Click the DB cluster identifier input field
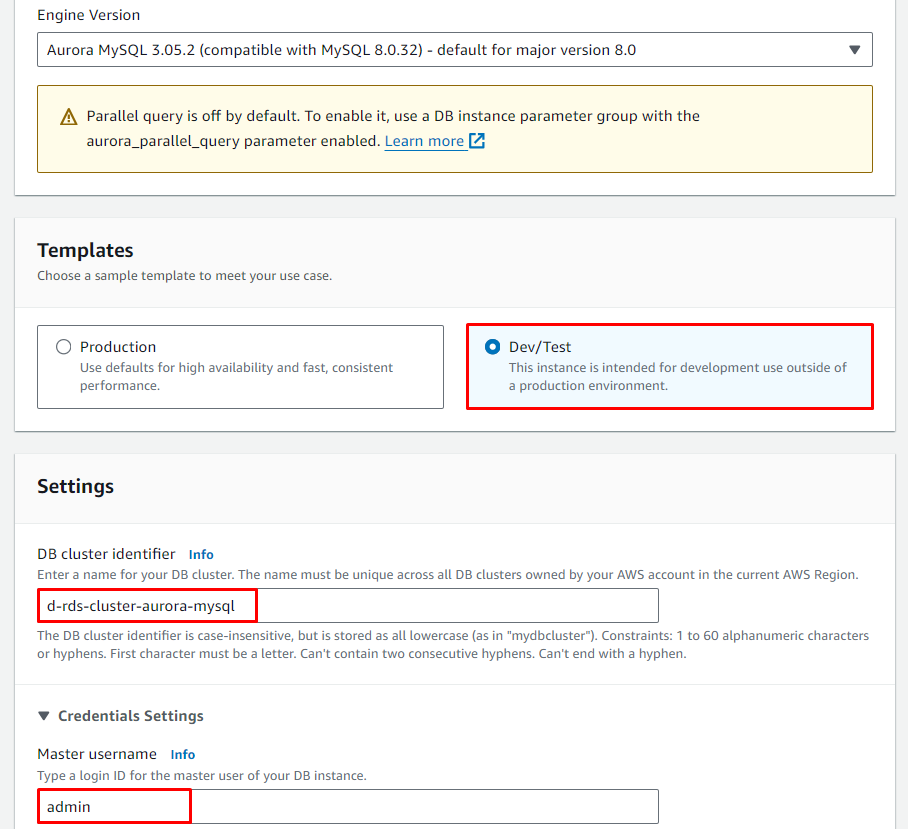The image size is (908, 829). click(348, 606)
